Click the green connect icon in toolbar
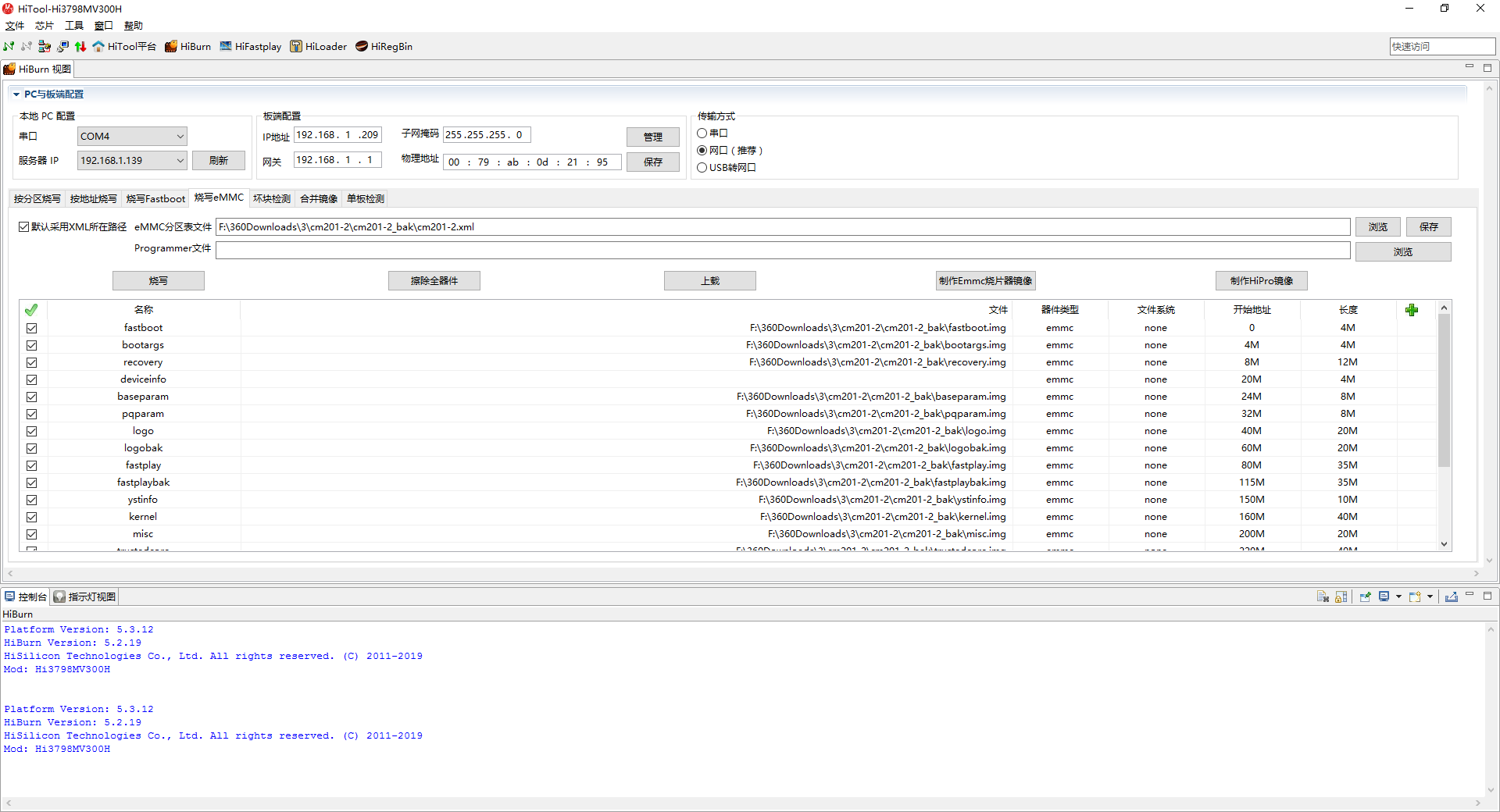This screenshot has height=812, width=1500. pos(9,47)
